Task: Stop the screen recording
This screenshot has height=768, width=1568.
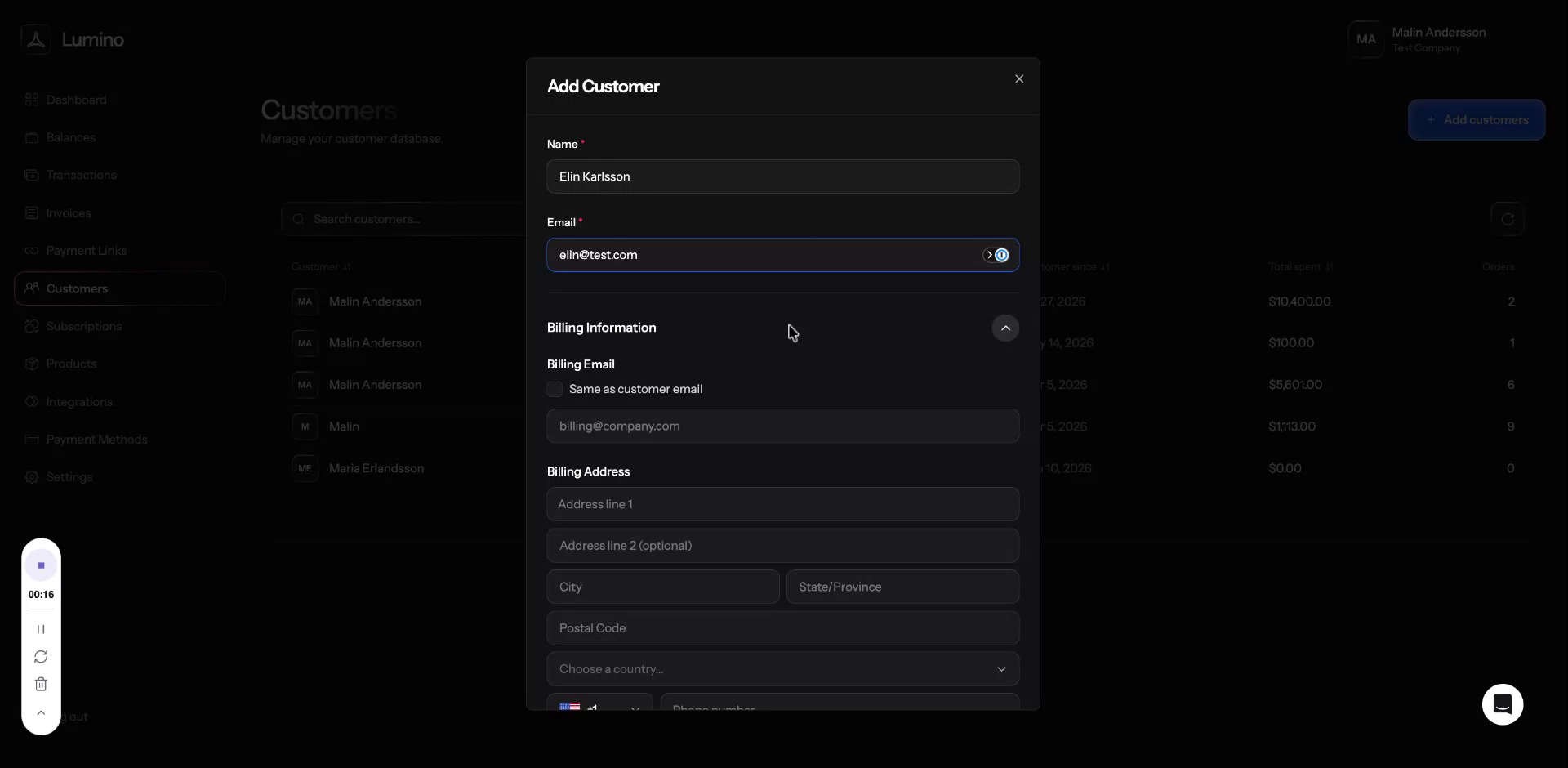Action: click(x=41, y=565)
